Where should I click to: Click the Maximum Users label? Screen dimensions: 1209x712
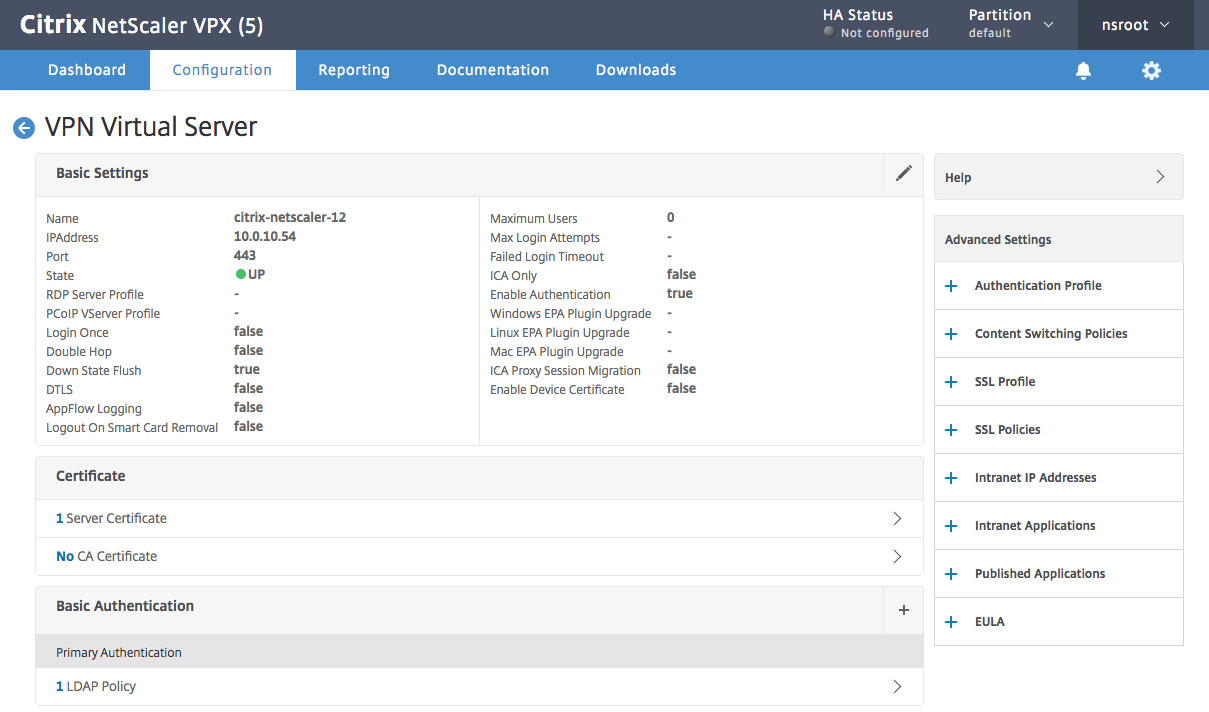tap(534, 219)
